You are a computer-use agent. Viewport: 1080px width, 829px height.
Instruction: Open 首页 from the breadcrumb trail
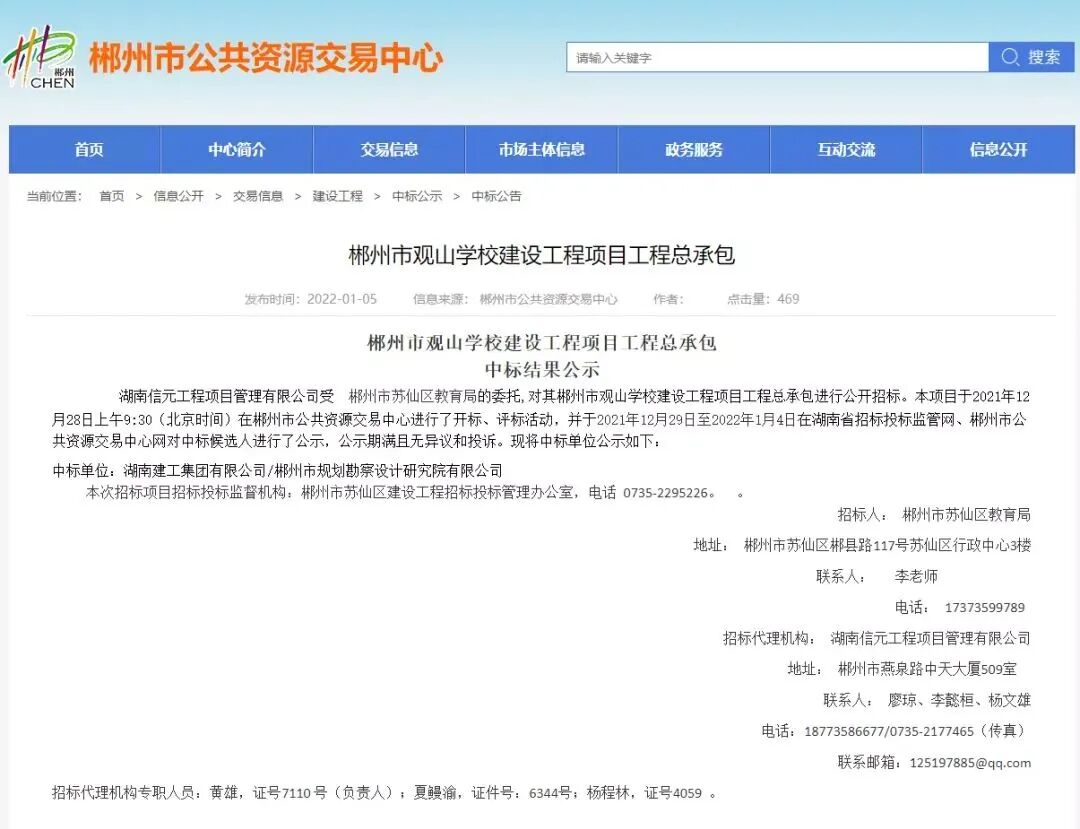pos(112,197)
